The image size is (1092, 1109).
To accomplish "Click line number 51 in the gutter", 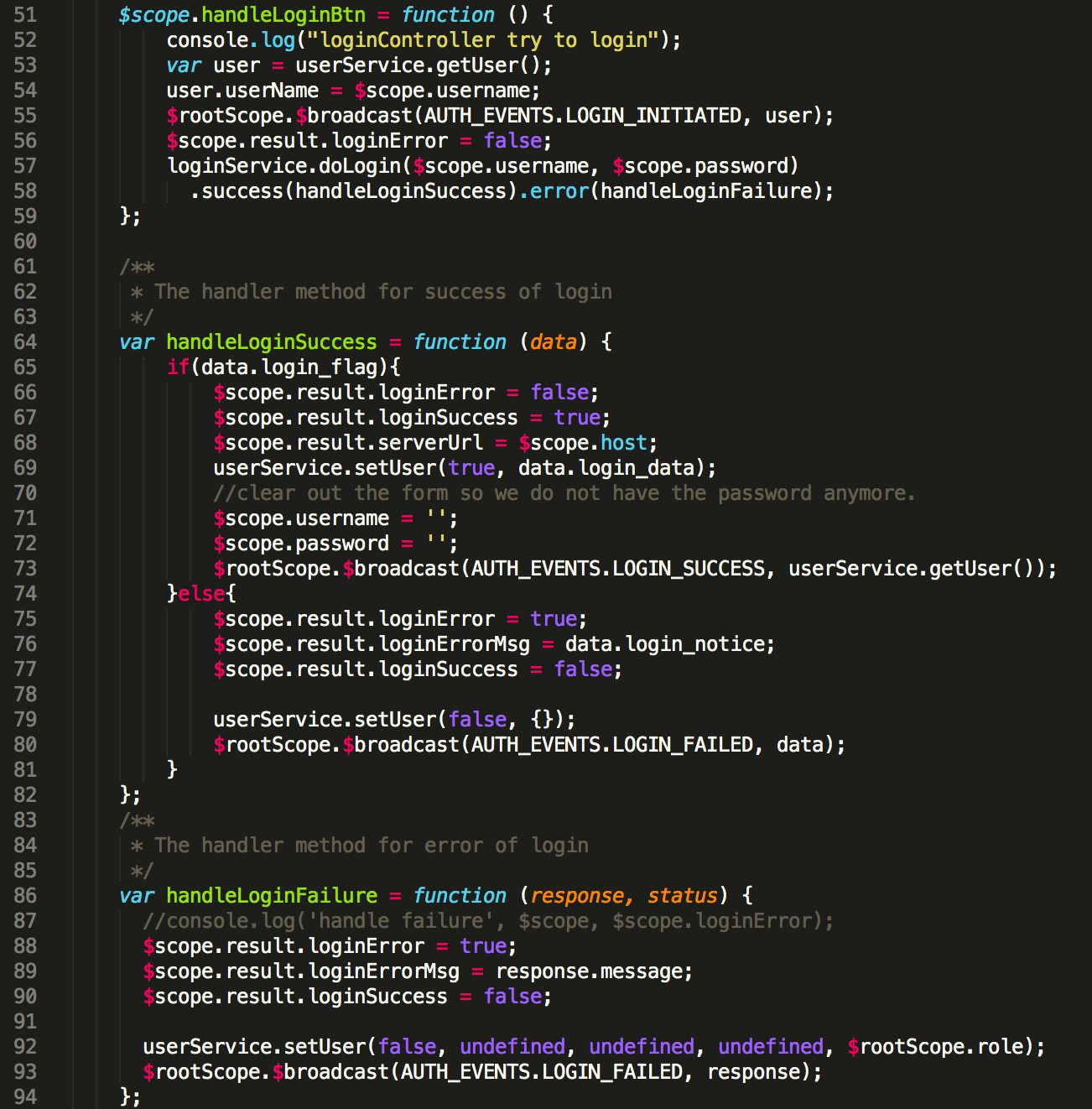I will pos(25,15).
